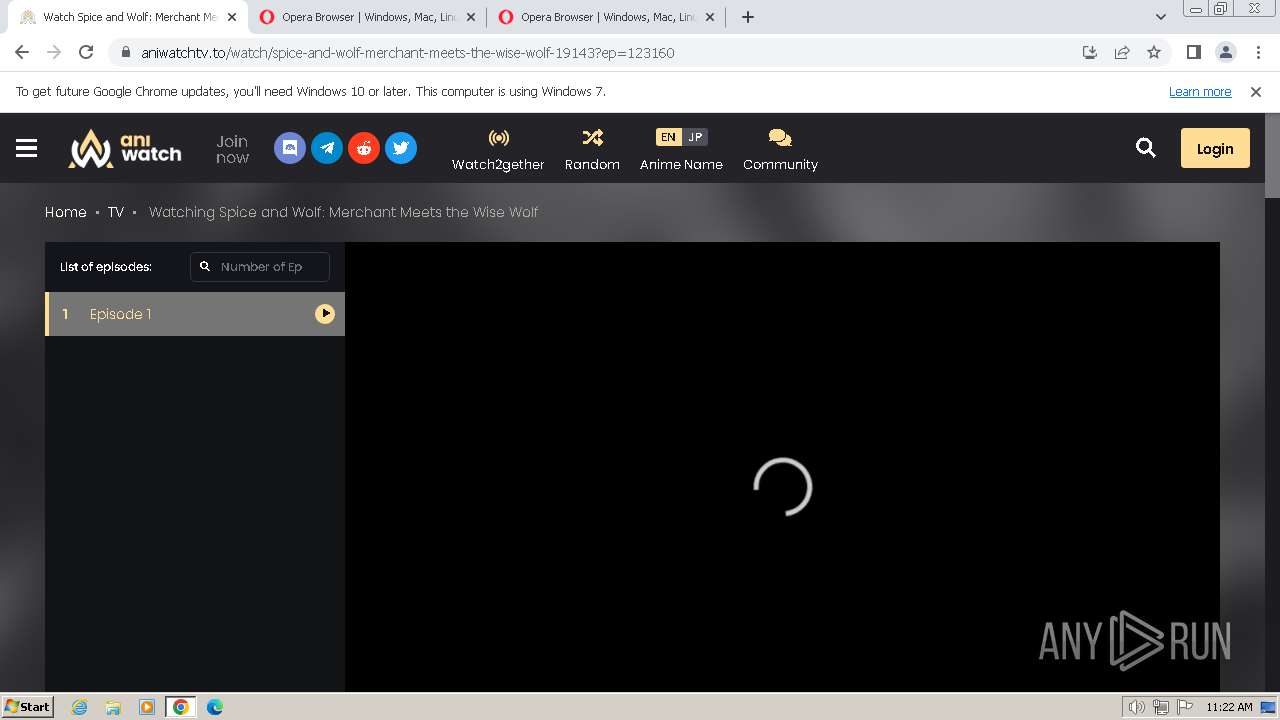The width and height of the screenshot is (1280, 720).
Task: Open a new browser tab
Action: 748,17
